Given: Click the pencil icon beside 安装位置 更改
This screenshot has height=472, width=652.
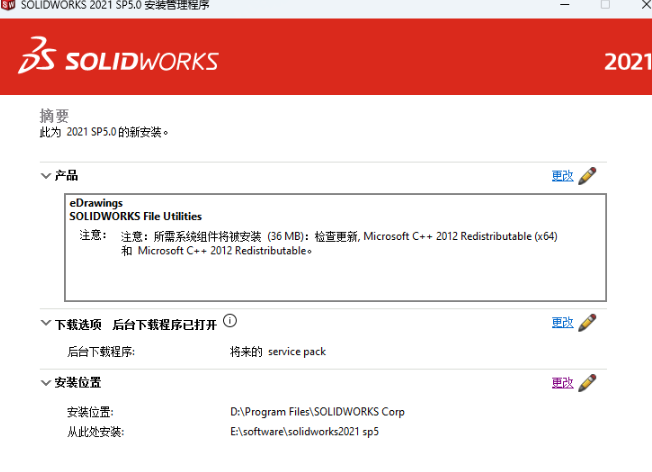Looking at the screenshot, I should point(587,383).
